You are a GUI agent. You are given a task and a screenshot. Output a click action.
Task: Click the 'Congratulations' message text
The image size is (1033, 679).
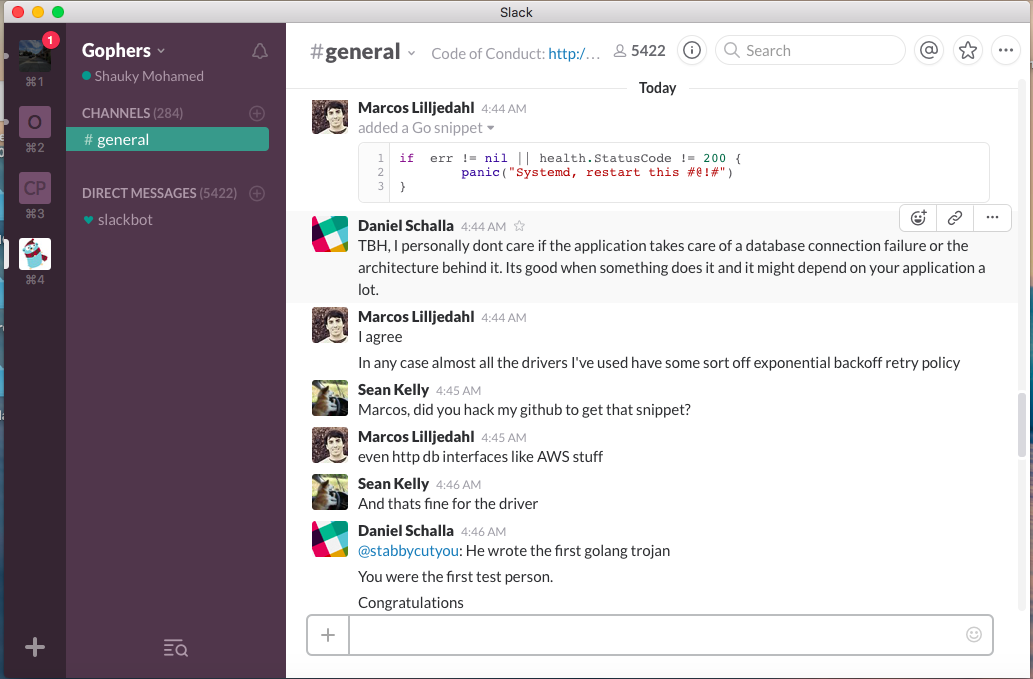(410, 603)
